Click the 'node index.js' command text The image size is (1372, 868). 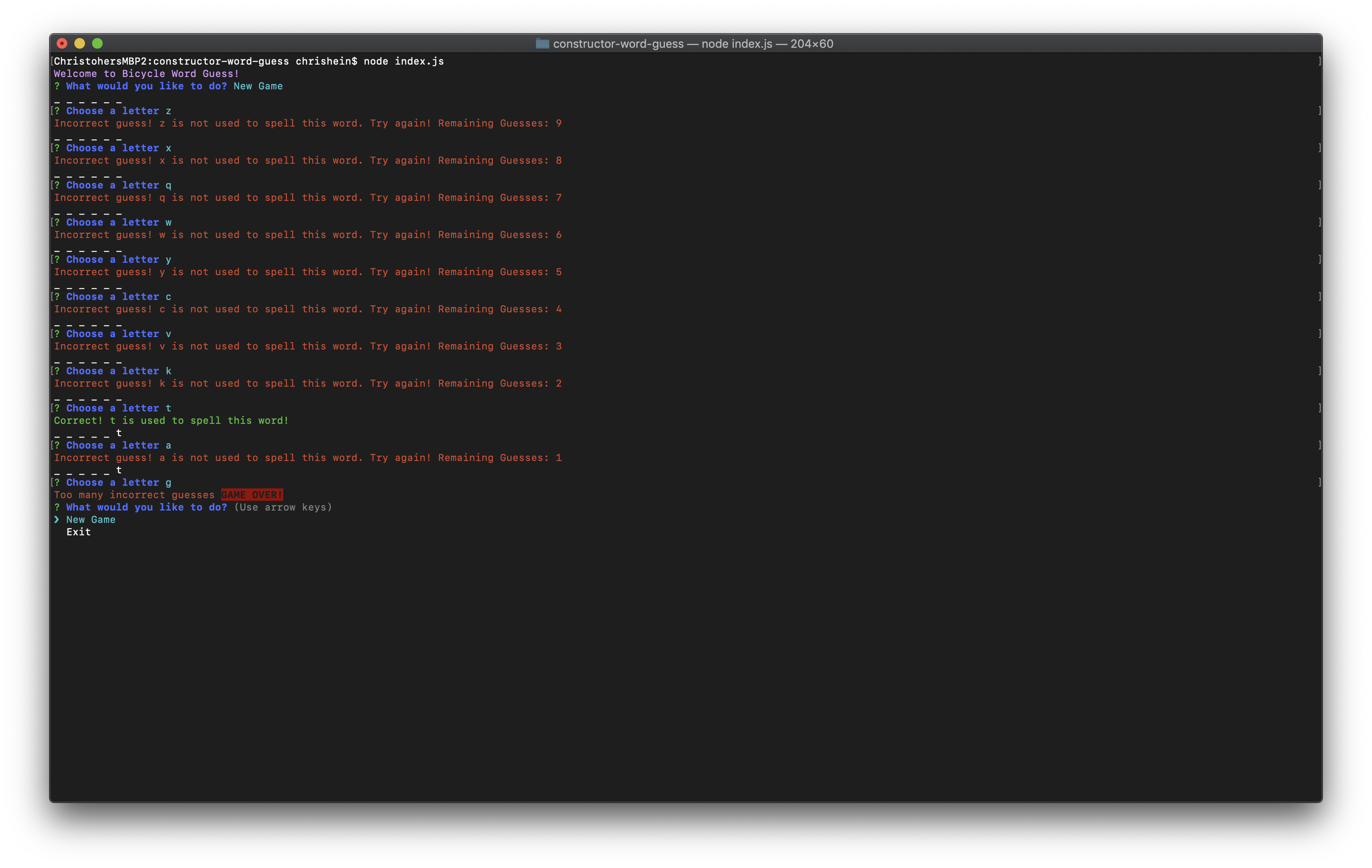[403, 61]
